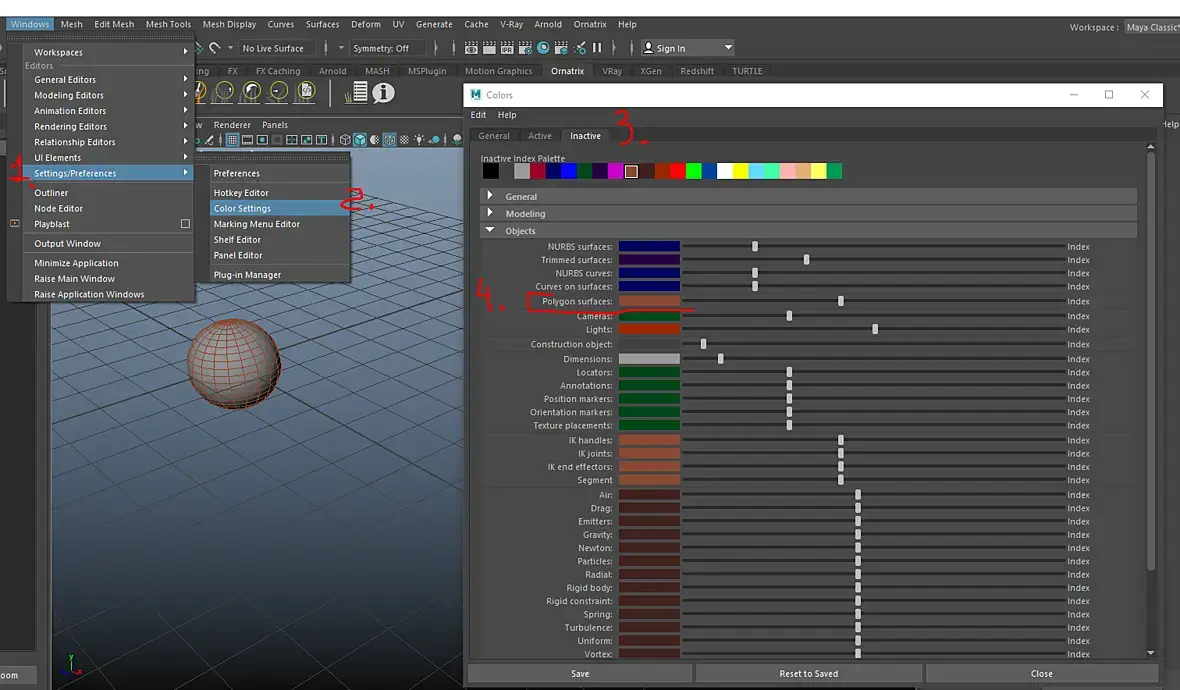Viewport: 1180px width, 690px height.
Task: Click the Save button in Colors window
Action: 580,673
